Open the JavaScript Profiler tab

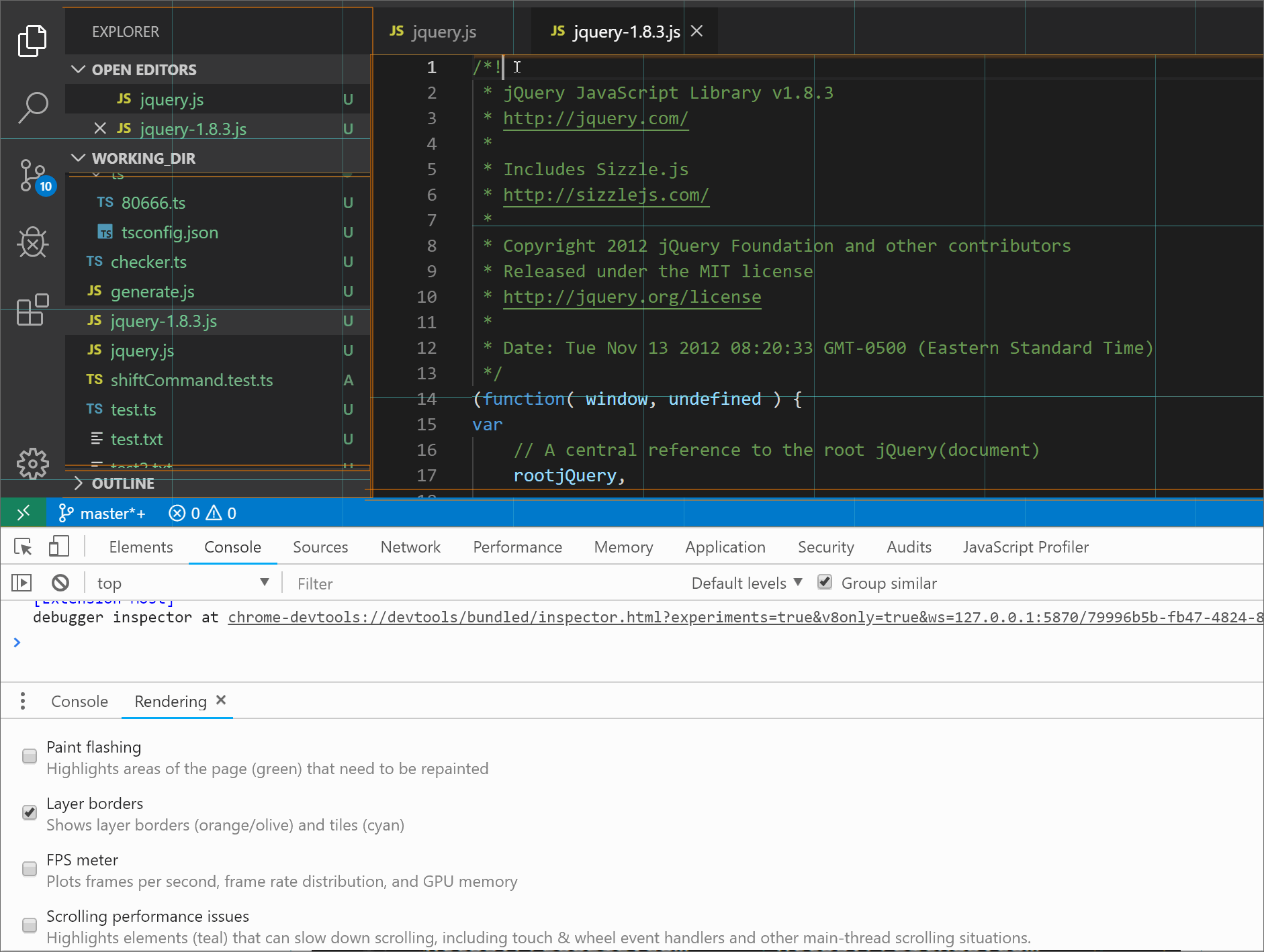1026,547
